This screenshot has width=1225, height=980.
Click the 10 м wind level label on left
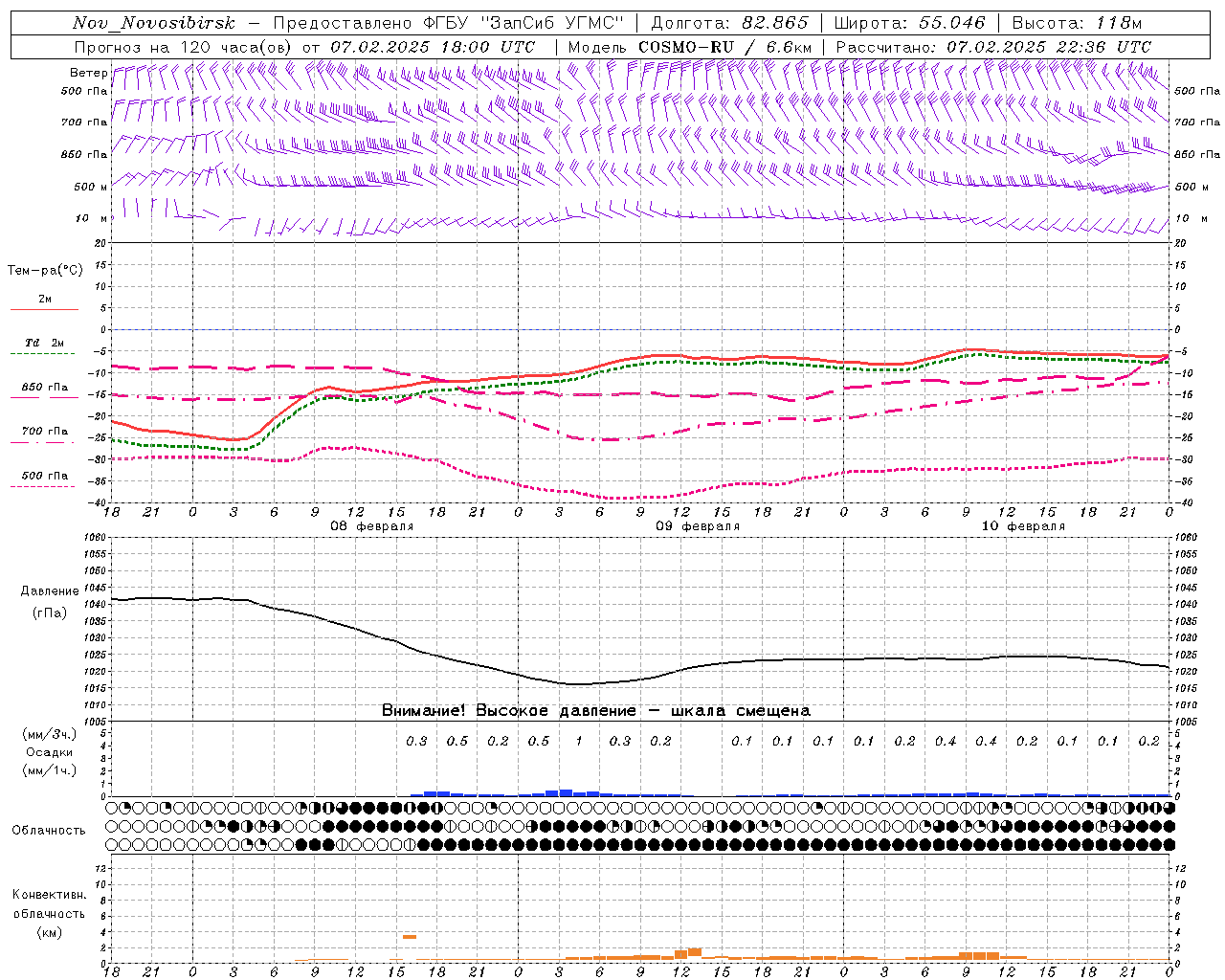91,218
